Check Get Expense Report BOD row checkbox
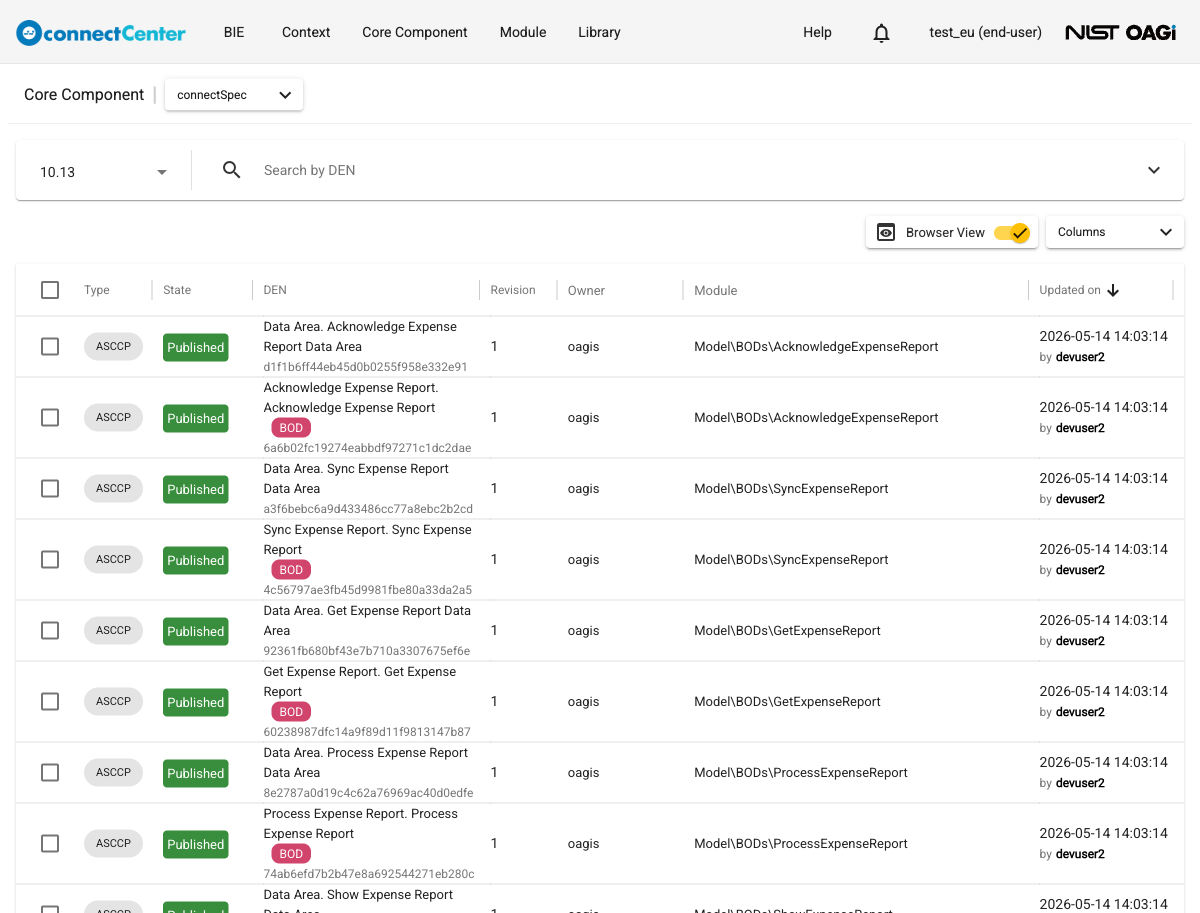The height and width of the screenshot is (913, 1200). coord(50,701)
